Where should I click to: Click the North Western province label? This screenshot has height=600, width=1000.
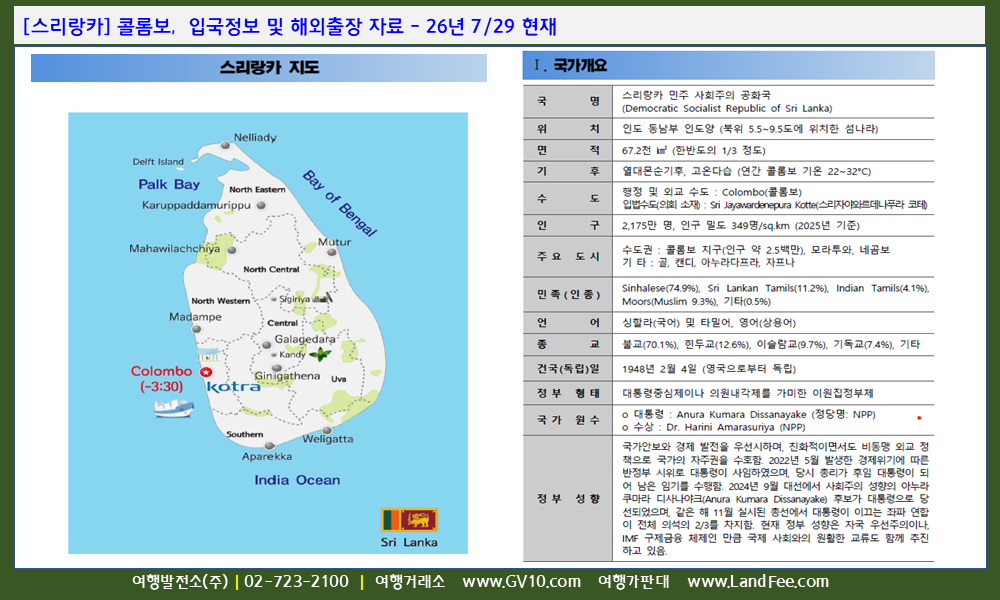point(221,300)
